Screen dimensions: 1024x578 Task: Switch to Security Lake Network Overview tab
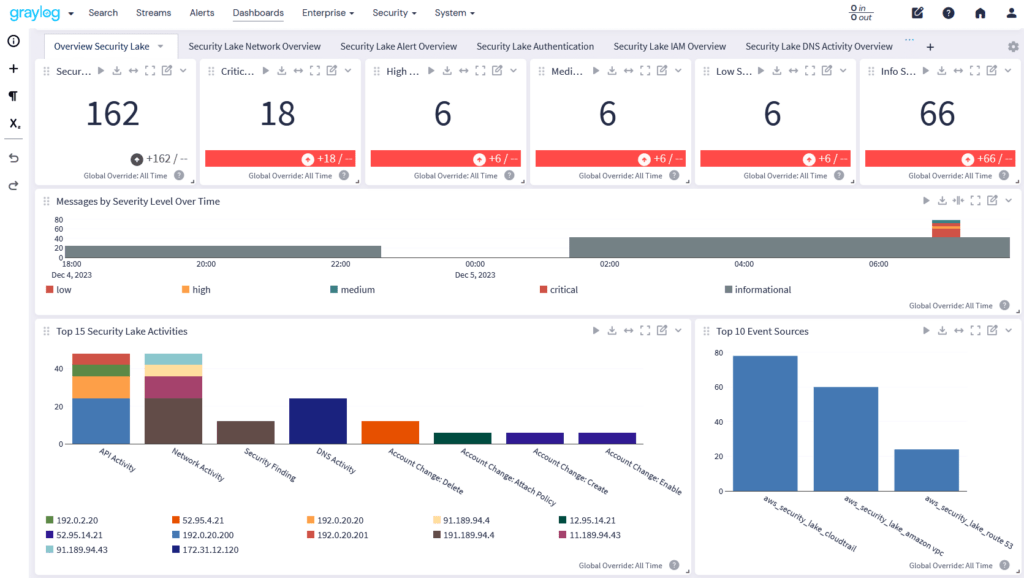(254, 46)
